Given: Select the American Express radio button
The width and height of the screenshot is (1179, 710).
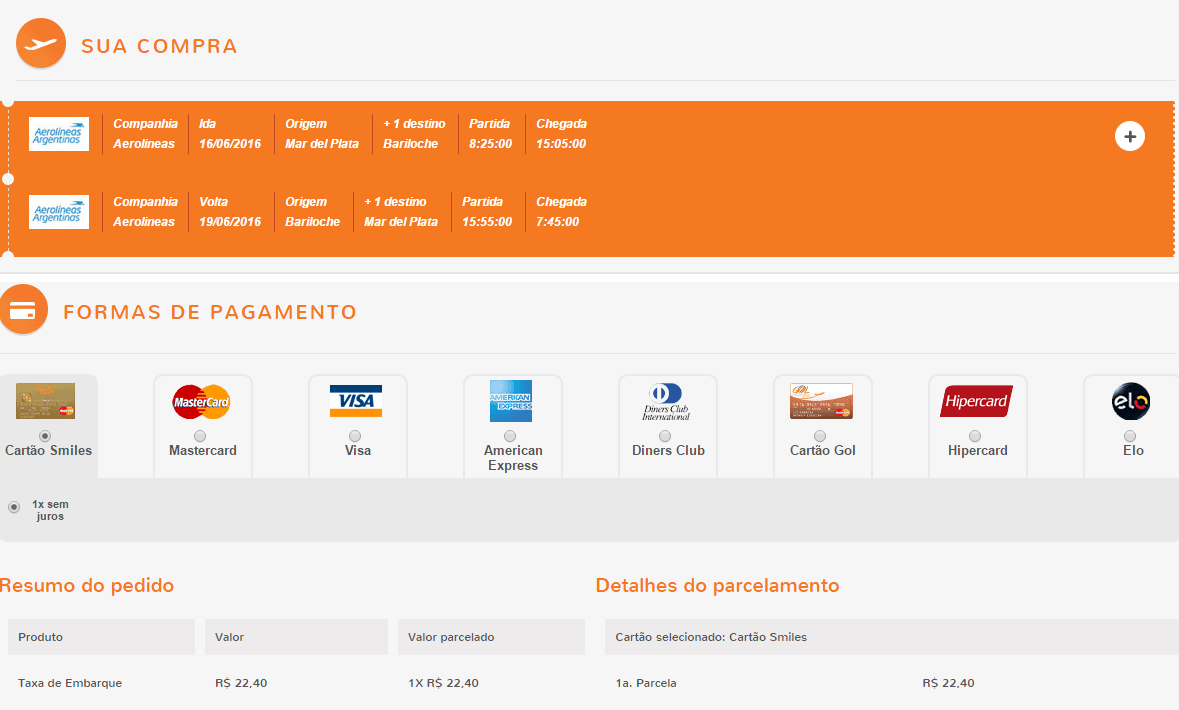Looking at the screenshot, I should tap(510, 436).
